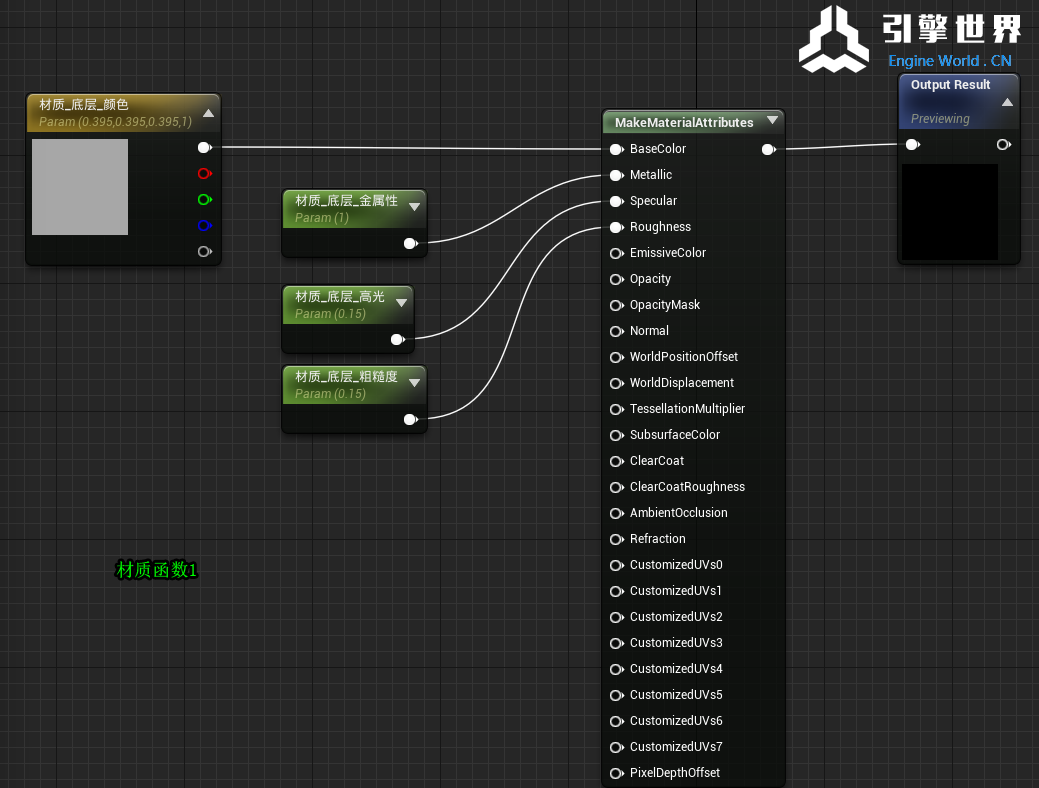The height and width of the screenshot is (788, 1039).
Task: Collapse the 材质_底层_颜色 node preview
Action: (208, 113)
